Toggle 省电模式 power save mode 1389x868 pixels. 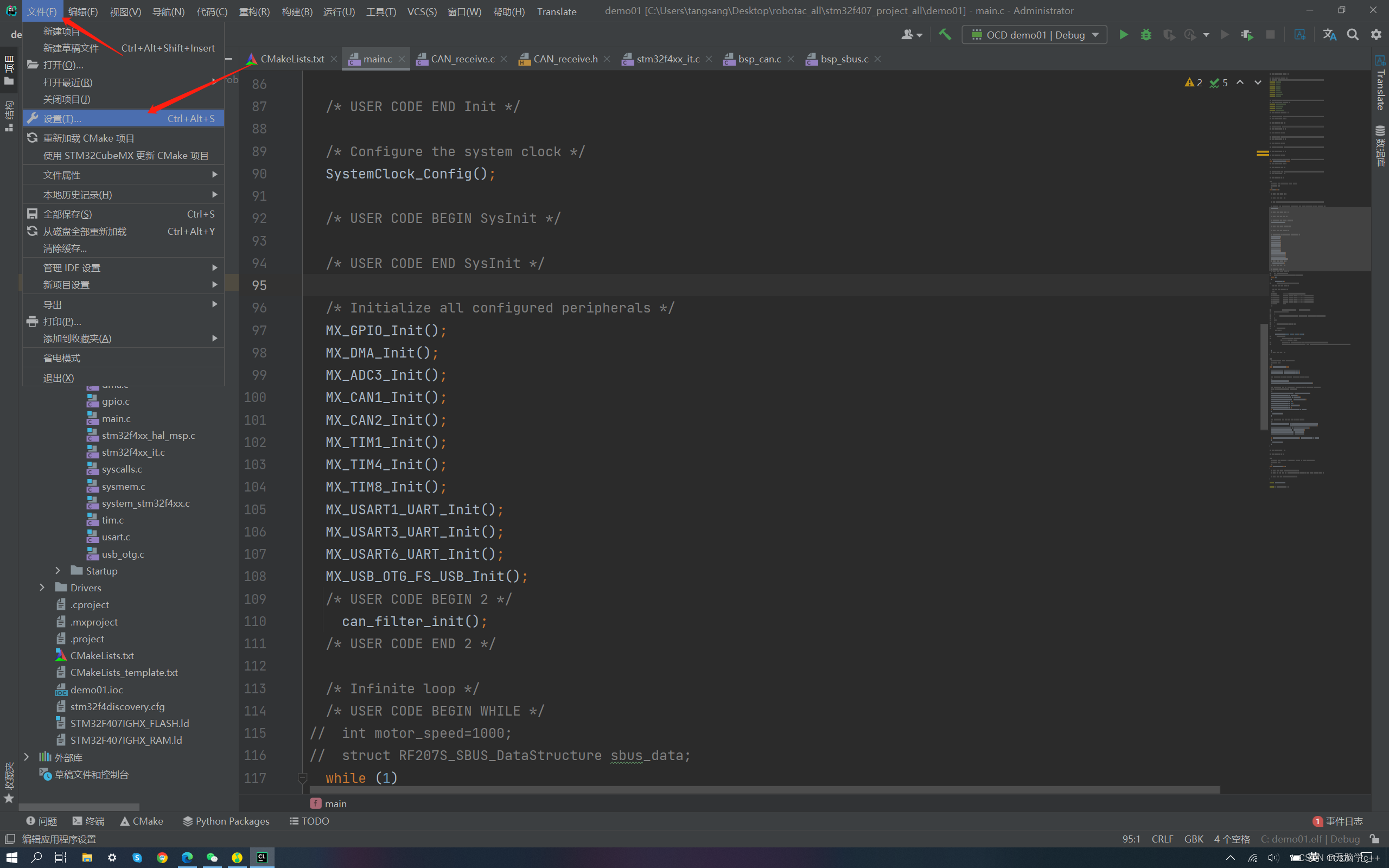coord(123,358)
